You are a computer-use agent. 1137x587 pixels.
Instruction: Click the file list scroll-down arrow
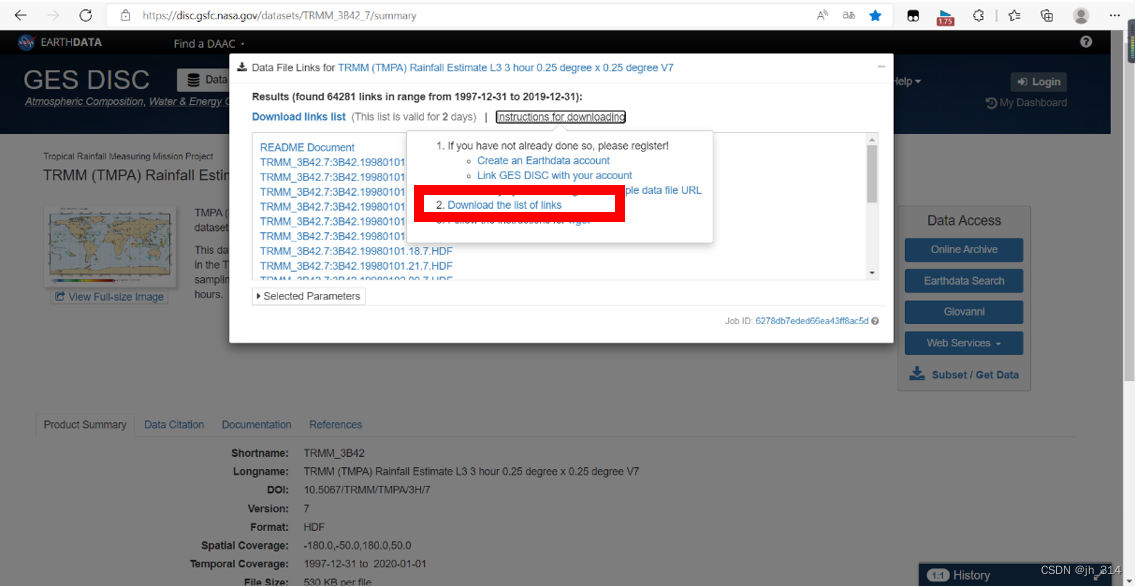point(872,273)
